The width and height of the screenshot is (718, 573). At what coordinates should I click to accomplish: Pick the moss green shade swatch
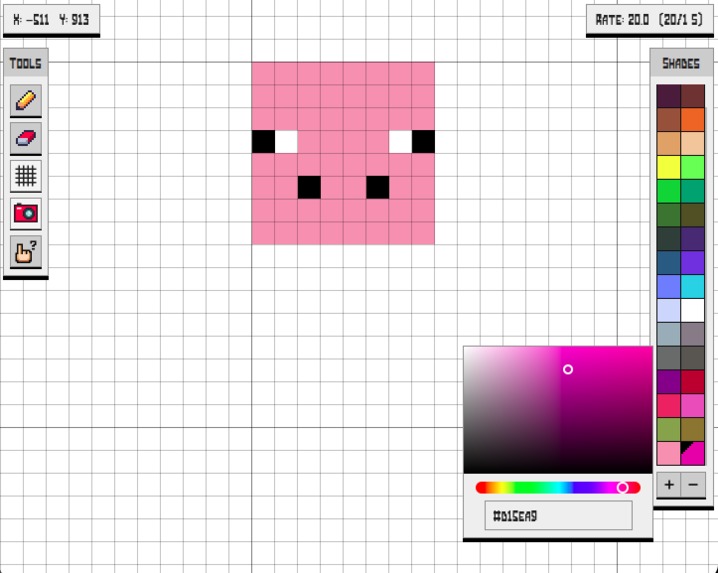669,429
